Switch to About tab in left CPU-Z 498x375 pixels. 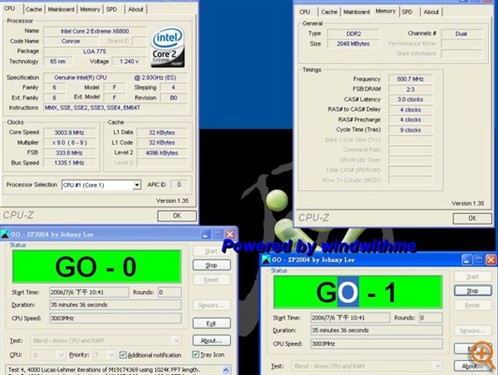(x=136, y=9)
